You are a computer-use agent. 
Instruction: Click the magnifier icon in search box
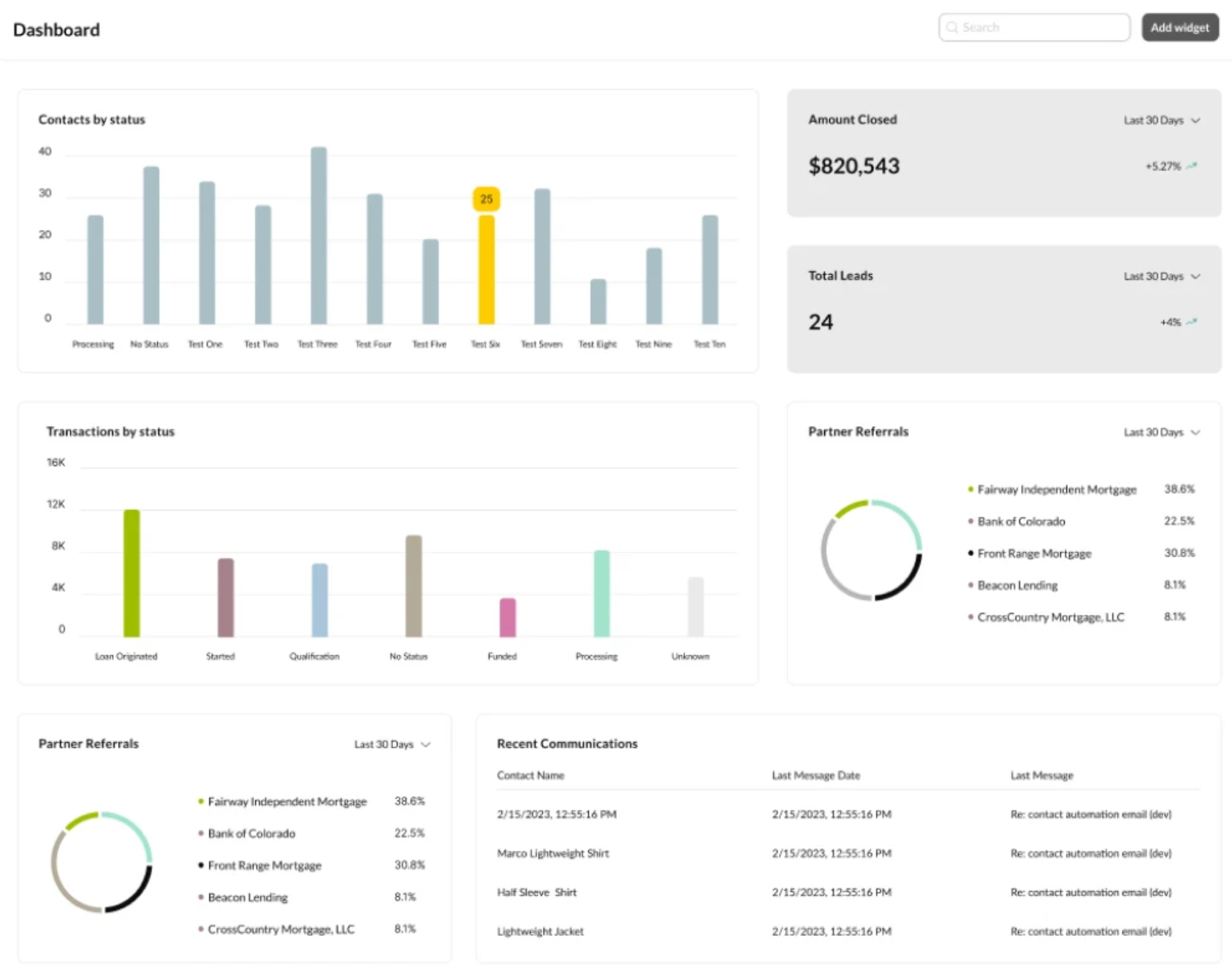click(951, 28)
